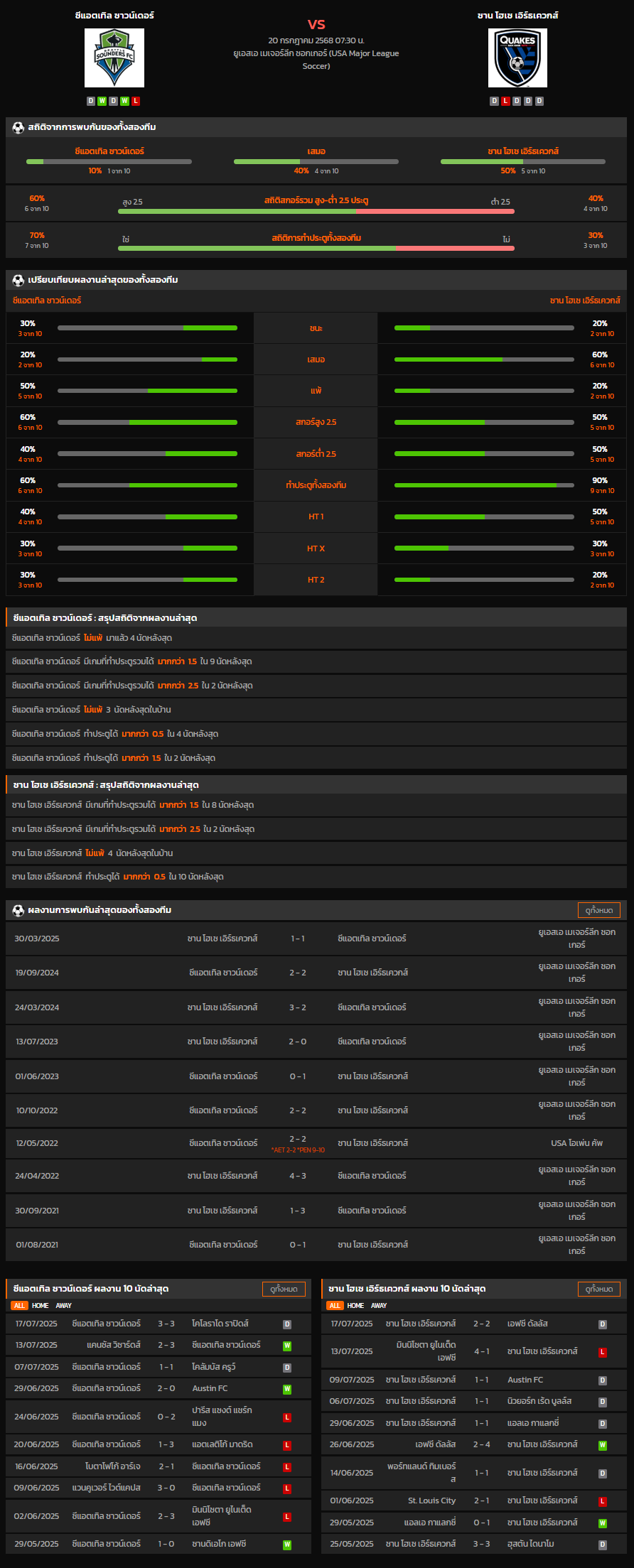Click the สกอร์ต่ำ 2.5 comparison row label
Screen dimensions: 634x1568
316,453
